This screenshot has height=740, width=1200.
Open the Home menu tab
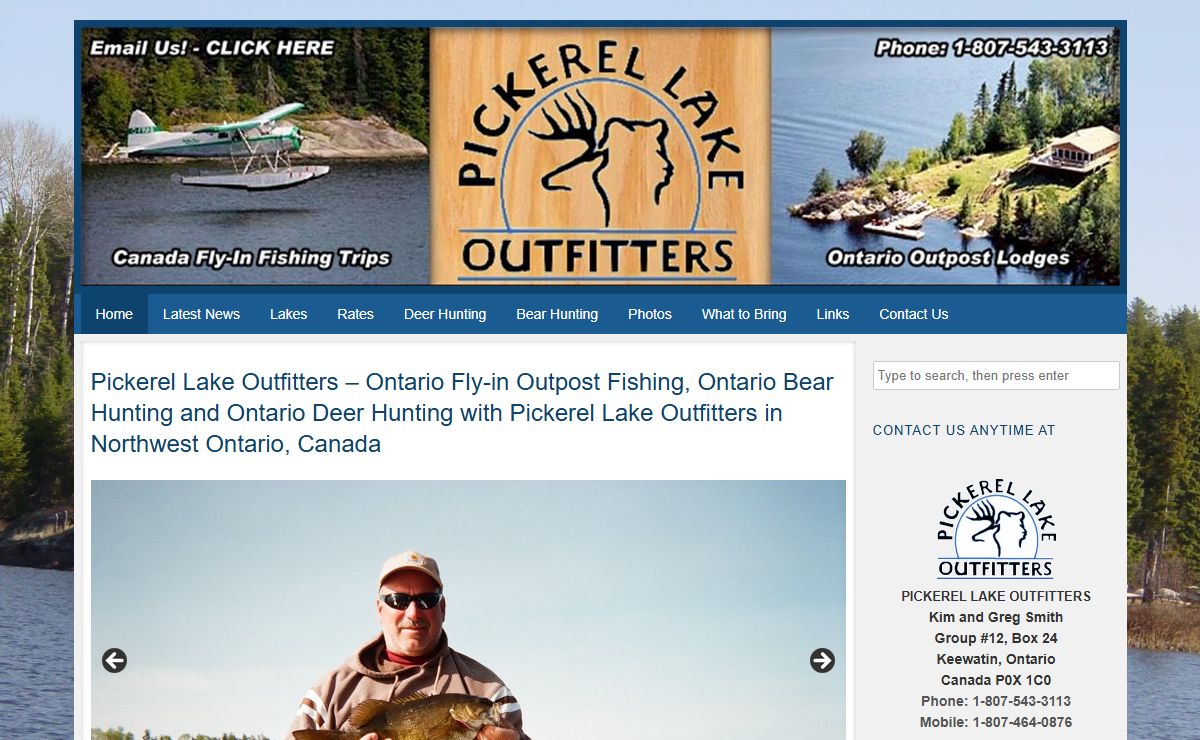pyautogui.click(x=114, y=314)
